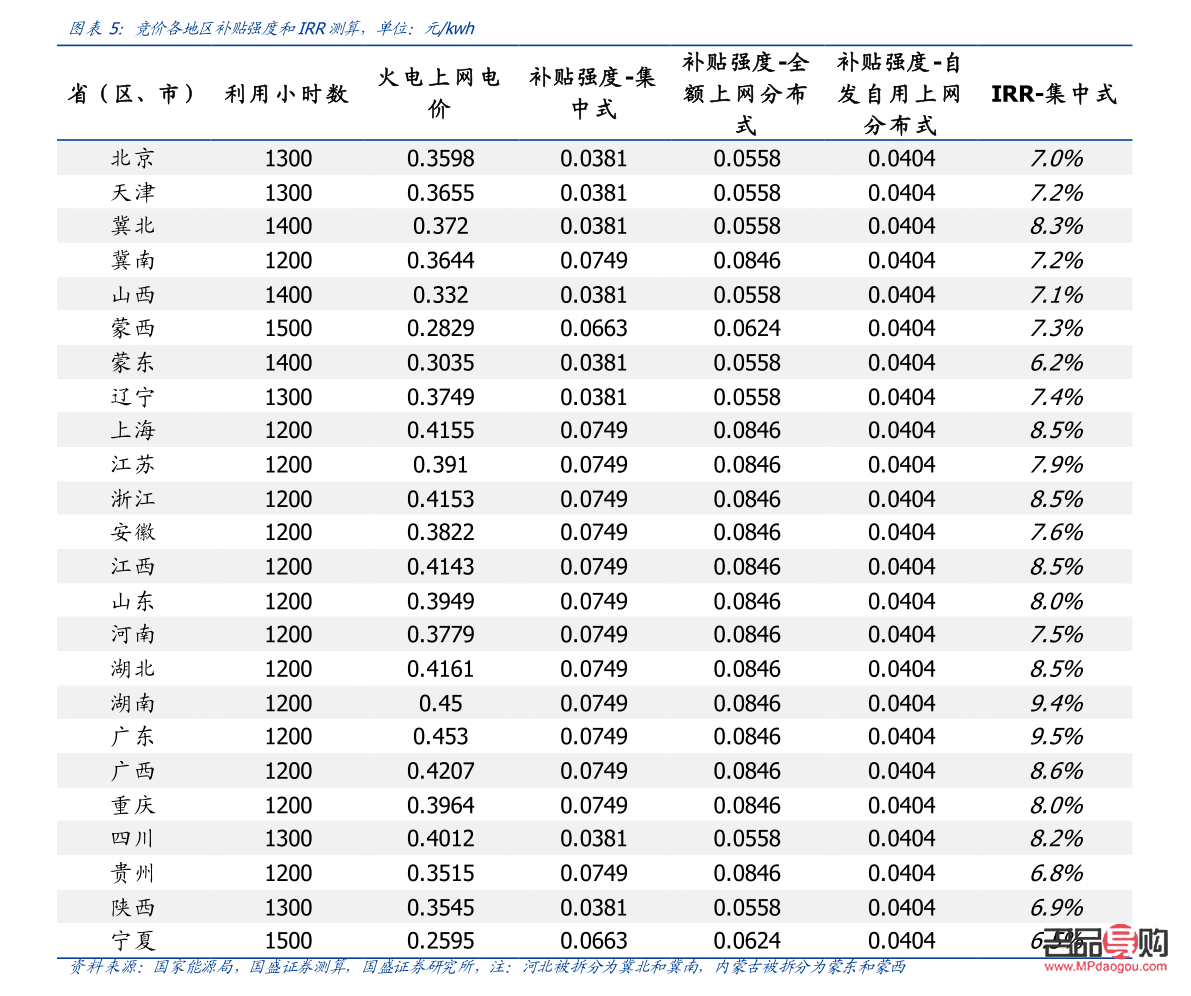Click 1500 hours in the 蒙西 row
Viewport: 1191px width, 996px height.
(288, 328)
